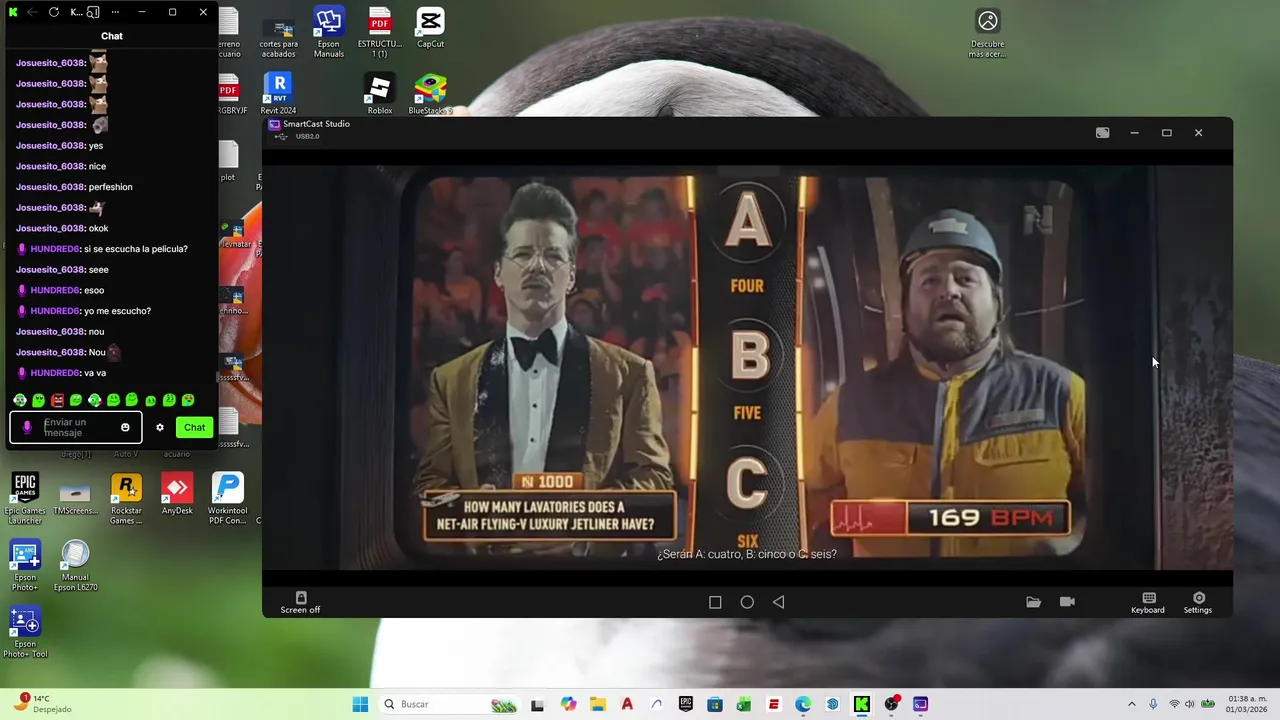The image size is (1280, 720).
Task: Click SmartCast fullscreen display icon in title bar
Action: coord(1102,133)
